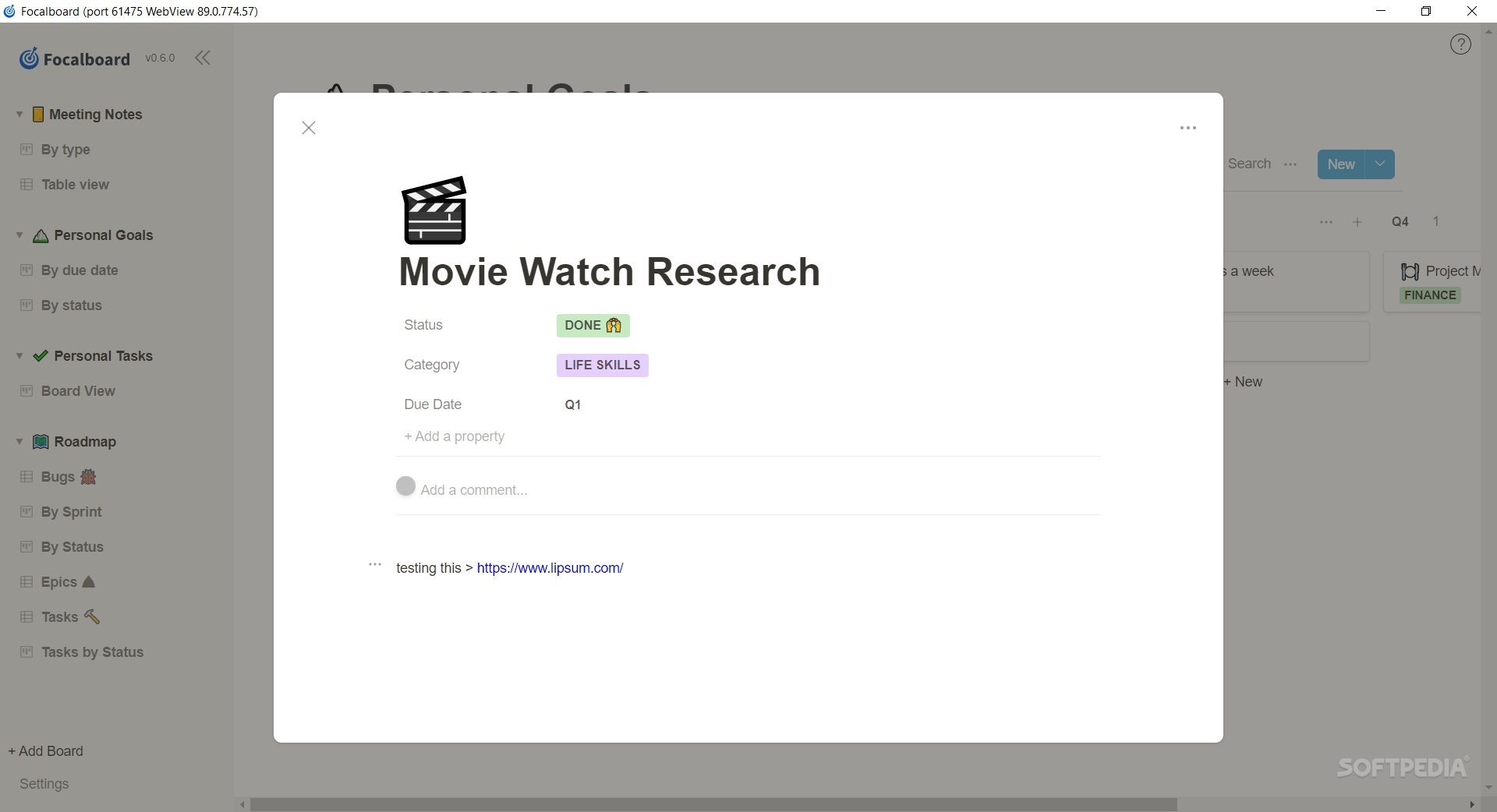Open the By due date view

[x=80, y=270]
